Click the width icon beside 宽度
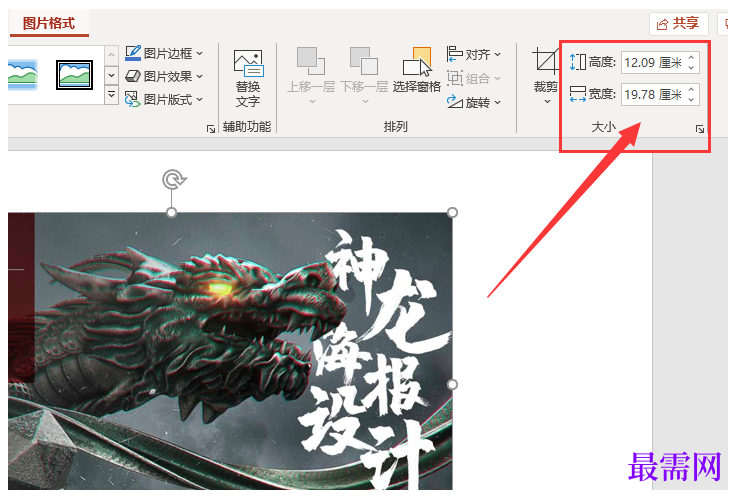 point(578,94)
